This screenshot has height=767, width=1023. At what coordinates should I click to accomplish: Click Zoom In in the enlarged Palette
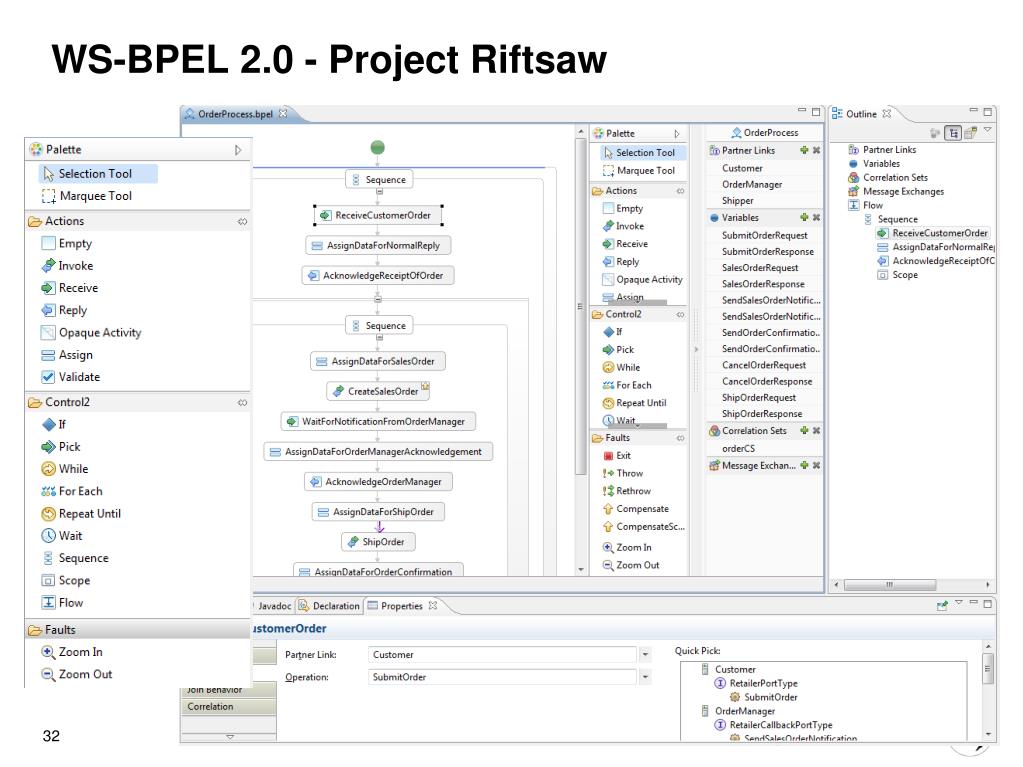coord(72,652)
